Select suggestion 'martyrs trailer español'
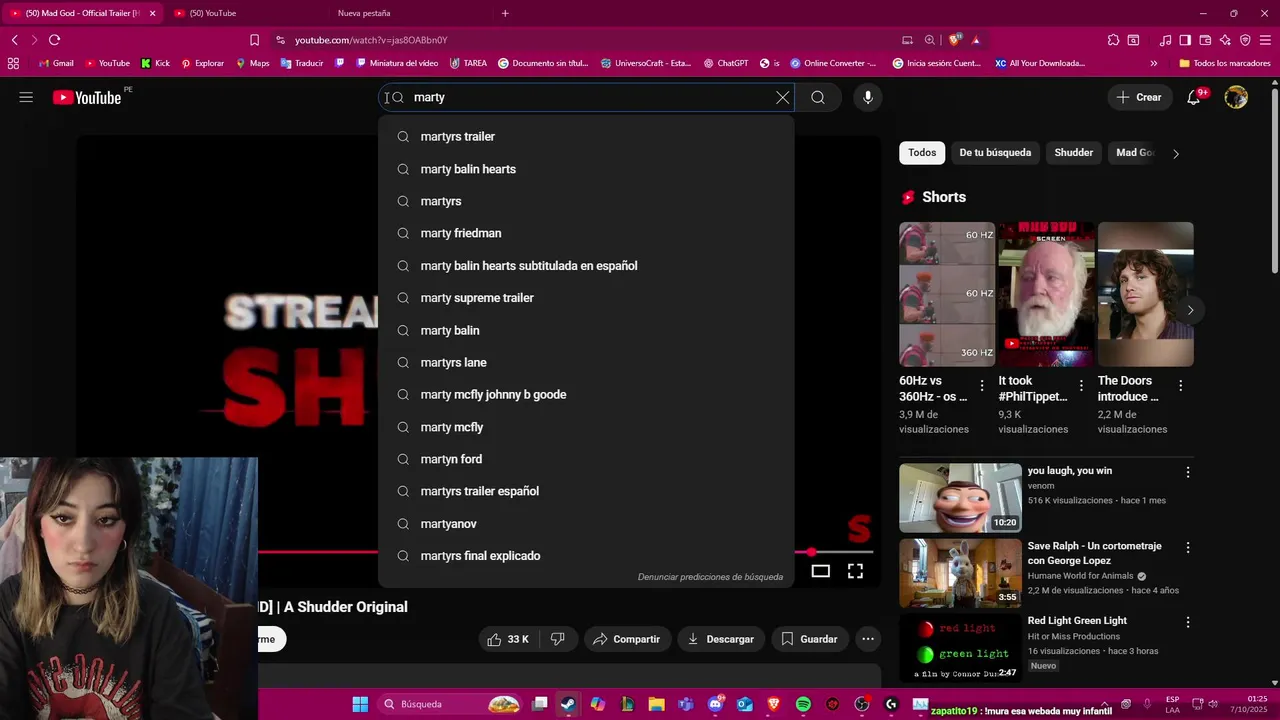The width and height of the screenshot is (1280, 720). tap(586, 491)
